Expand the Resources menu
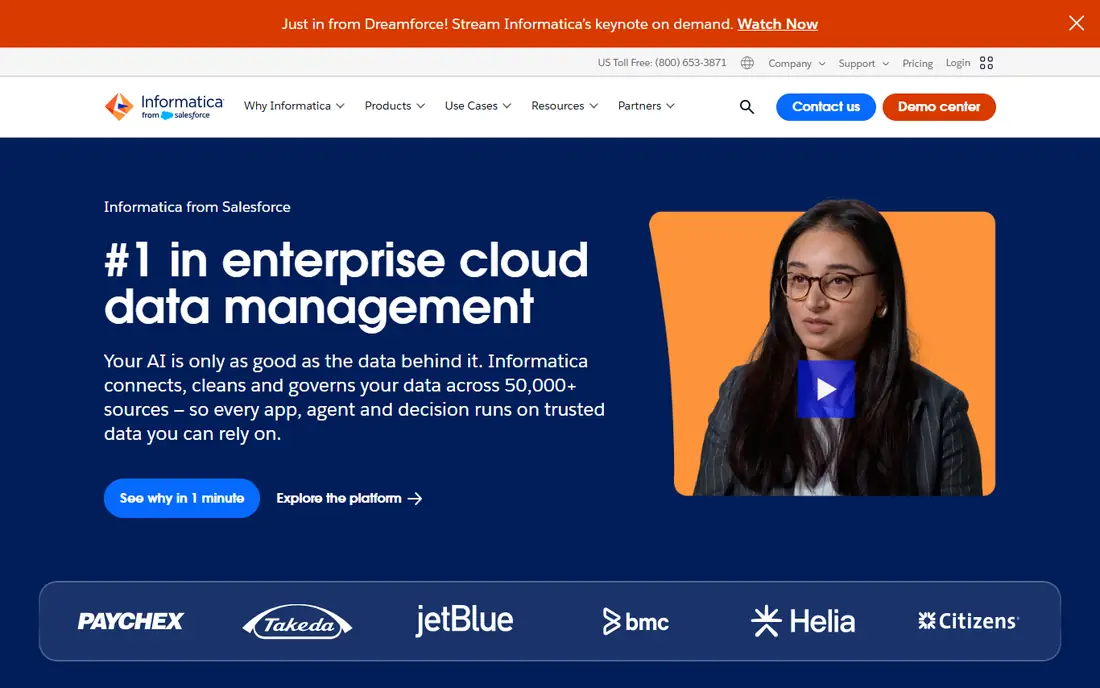The height and width of the screenshot is (688, 1100). point(564,106)
